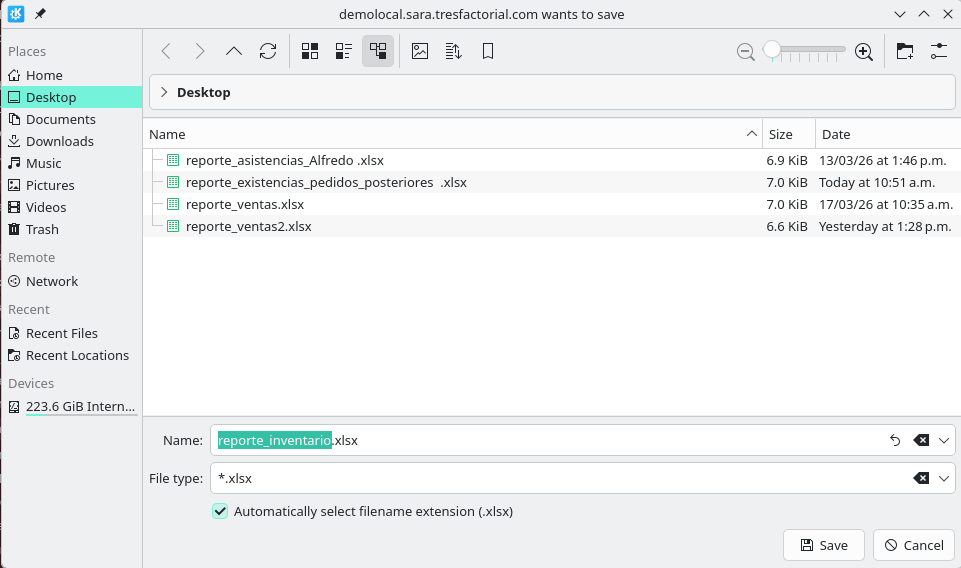Expand the Name field history dropdown
Viewport: 961px width, 568px height.
click(944, 440)
